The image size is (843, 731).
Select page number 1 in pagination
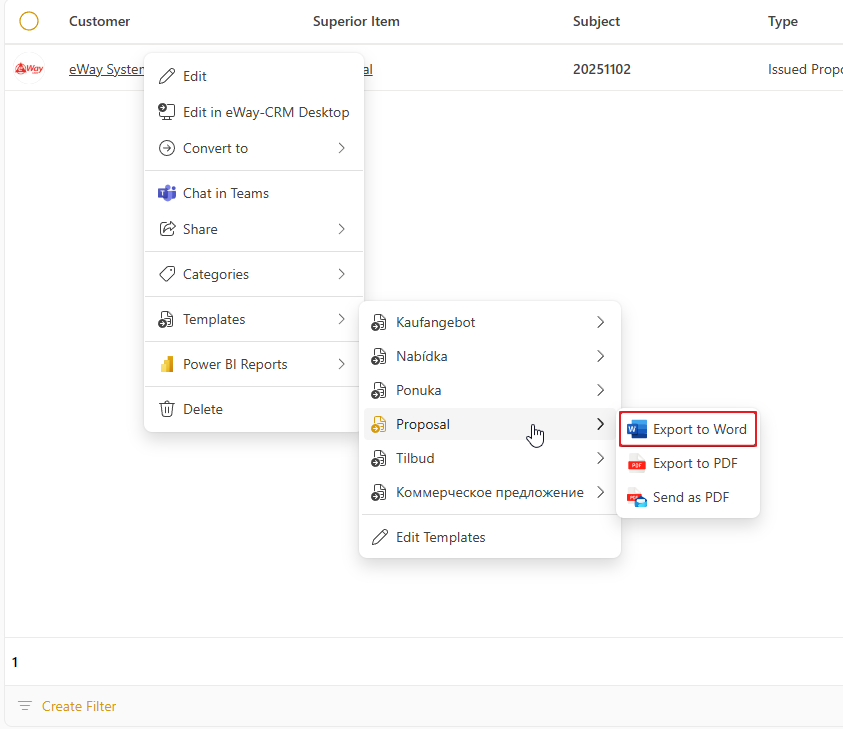(x=15, y=662)
